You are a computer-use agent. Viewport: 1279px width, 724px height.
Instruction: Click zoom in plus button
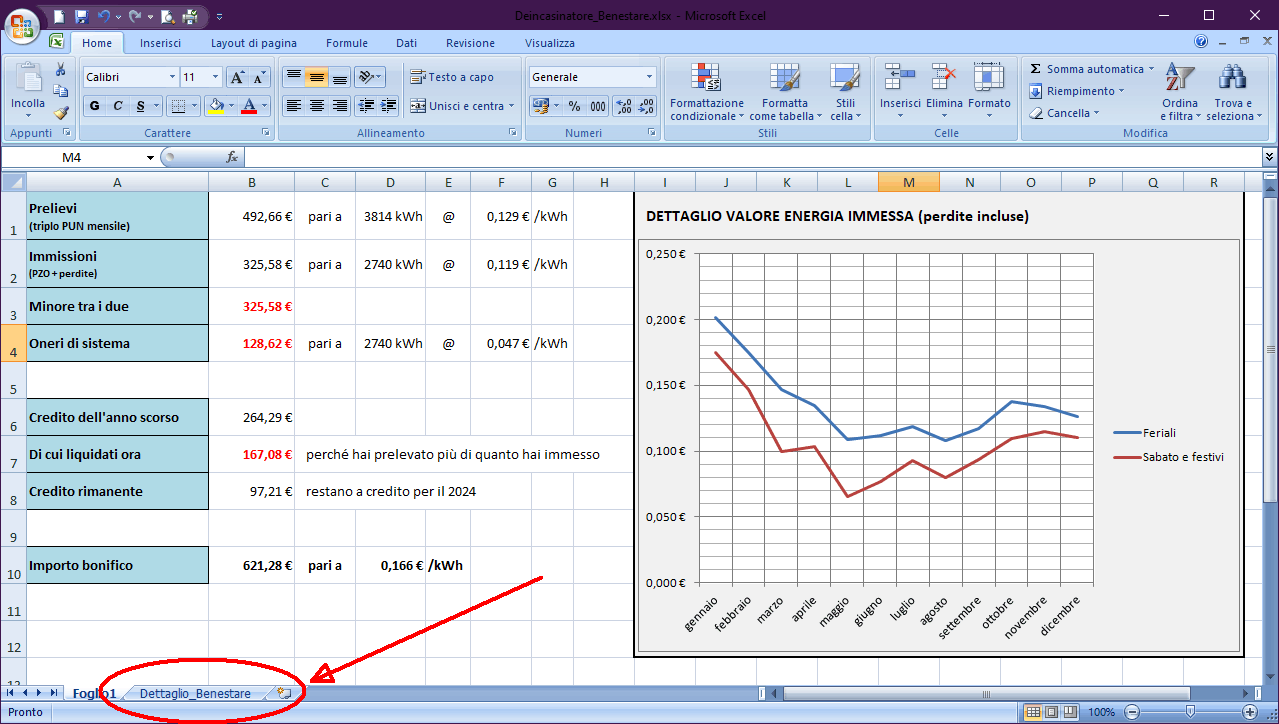[x=1249, y=712]
